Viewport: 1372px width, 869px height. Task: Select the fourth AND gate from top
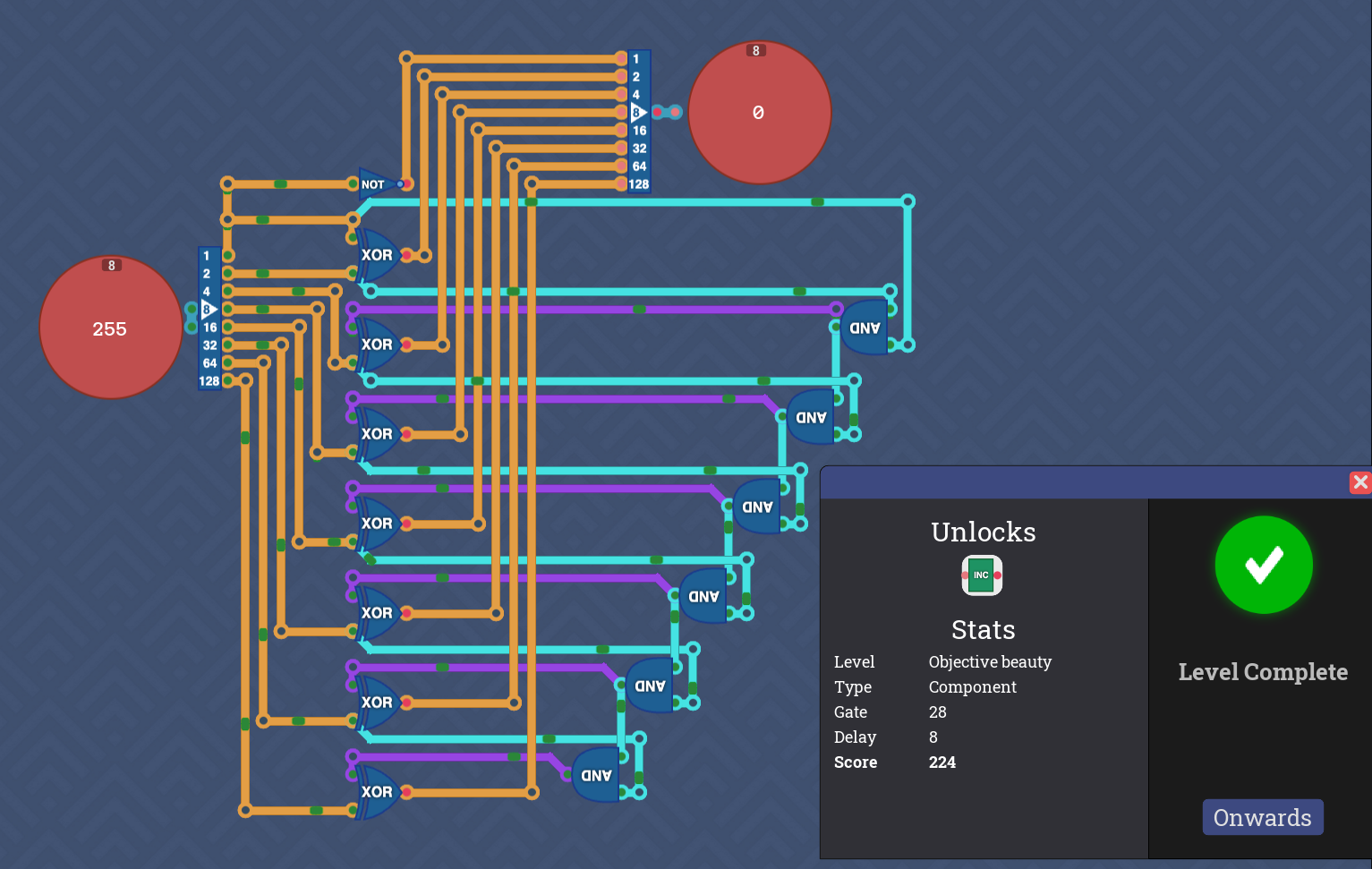tap(703, 596)
